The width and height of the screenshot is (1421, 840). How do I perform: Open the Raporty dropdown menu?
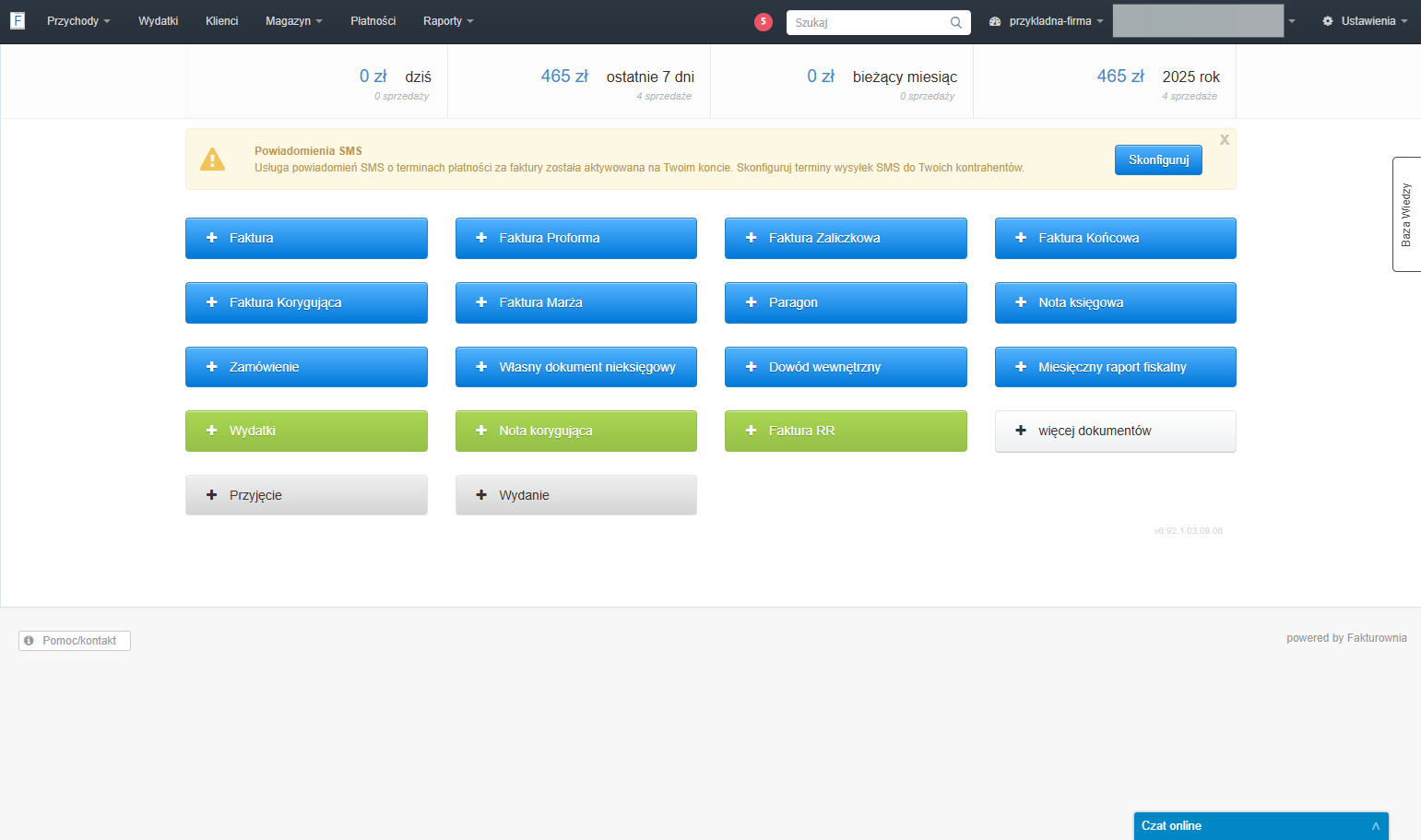(448, 21)
